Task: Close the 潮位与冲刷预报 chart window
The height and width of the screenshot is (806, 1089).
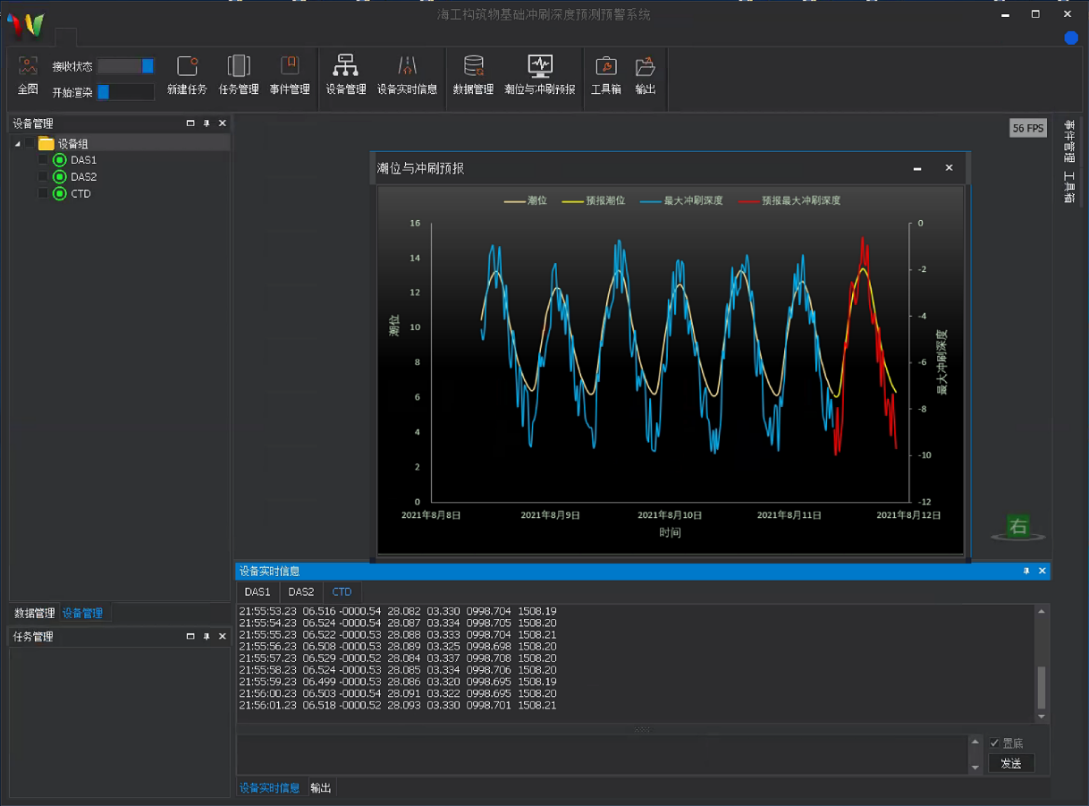Action: point(949,167)
